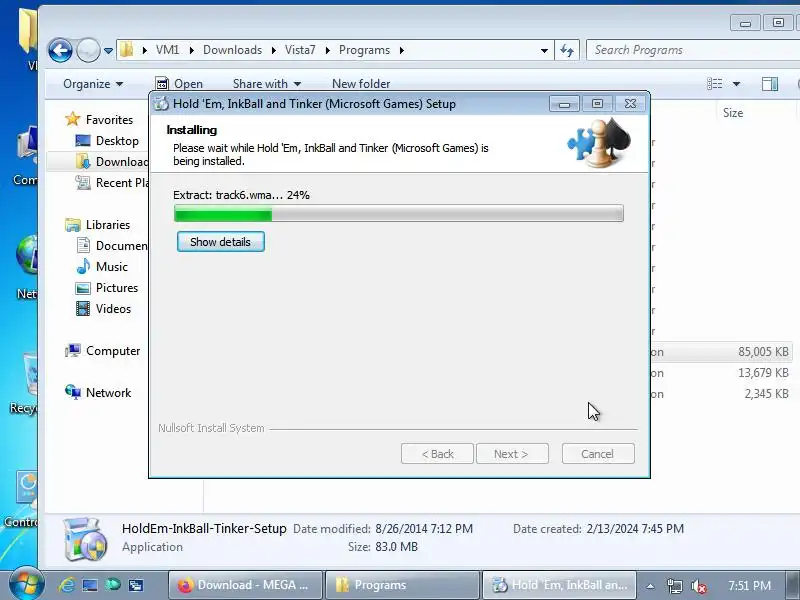The width and height of the screenshot is (800, 600).
Task: Click the installation progress bar
Action: click(398, 213)
